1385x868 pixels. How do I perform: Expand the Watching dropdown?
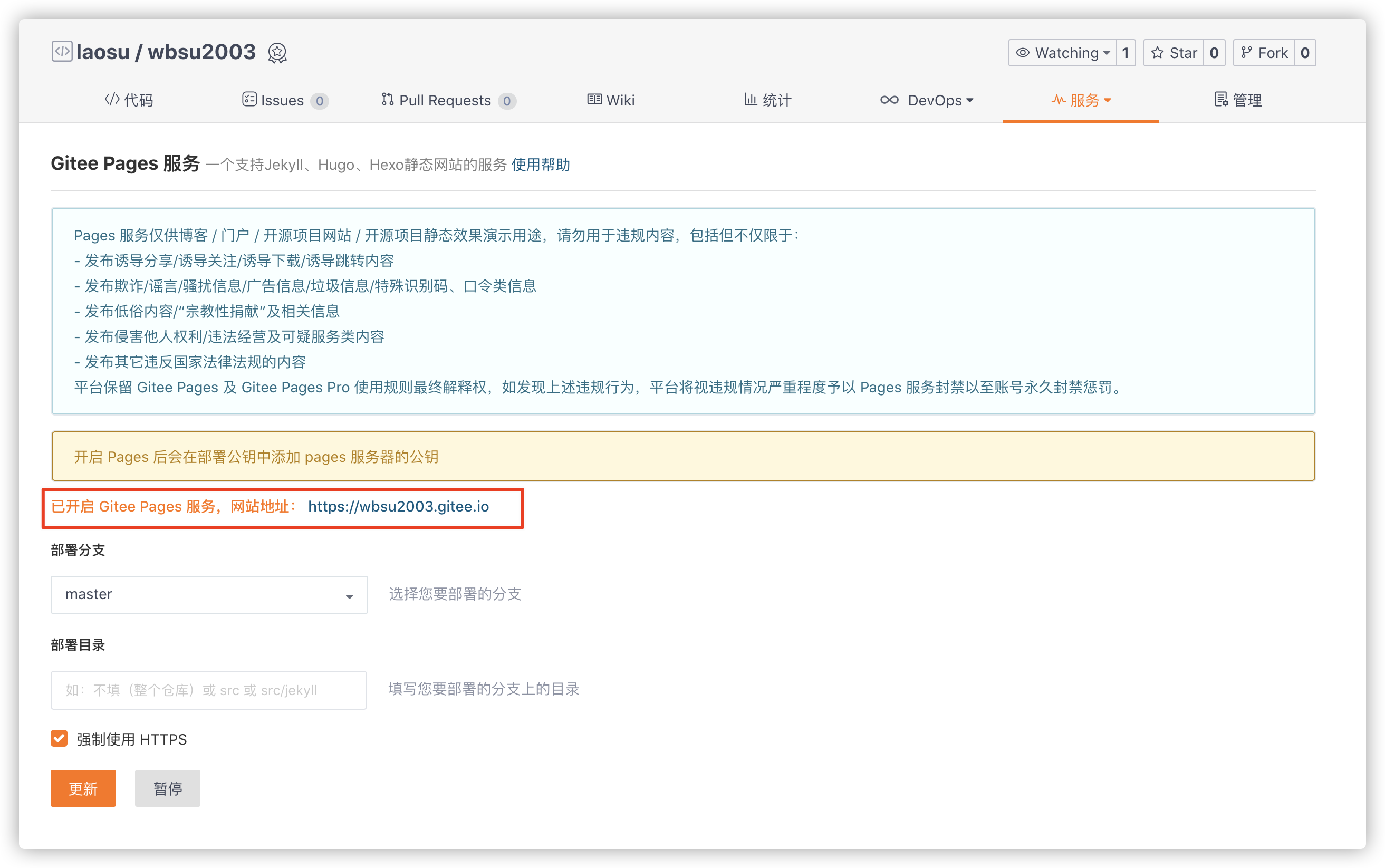coord(1063,53)
